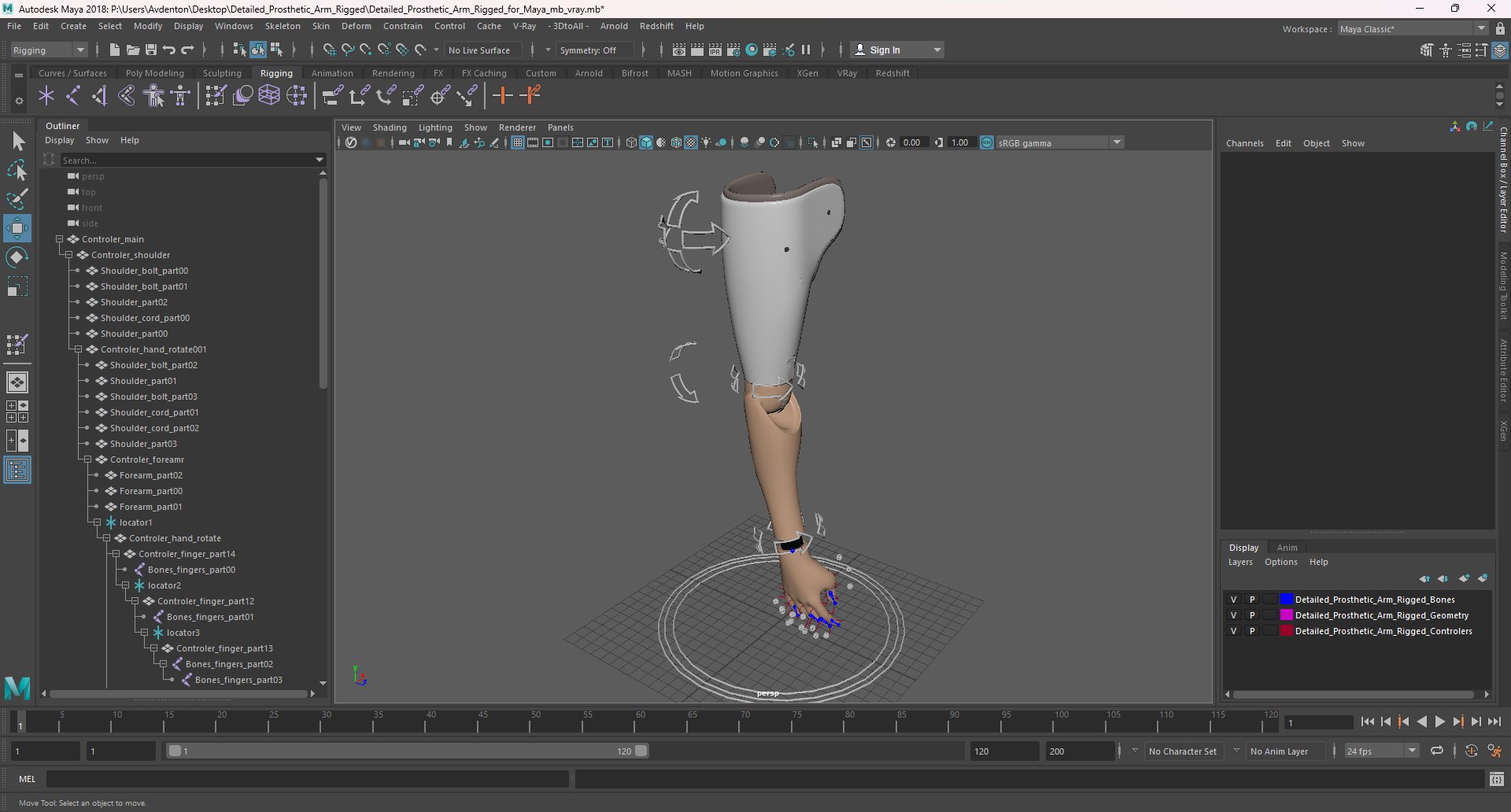Toggle visibility of Rigged_Bones layer
1511x812 pixels.
coord(1233,600)
